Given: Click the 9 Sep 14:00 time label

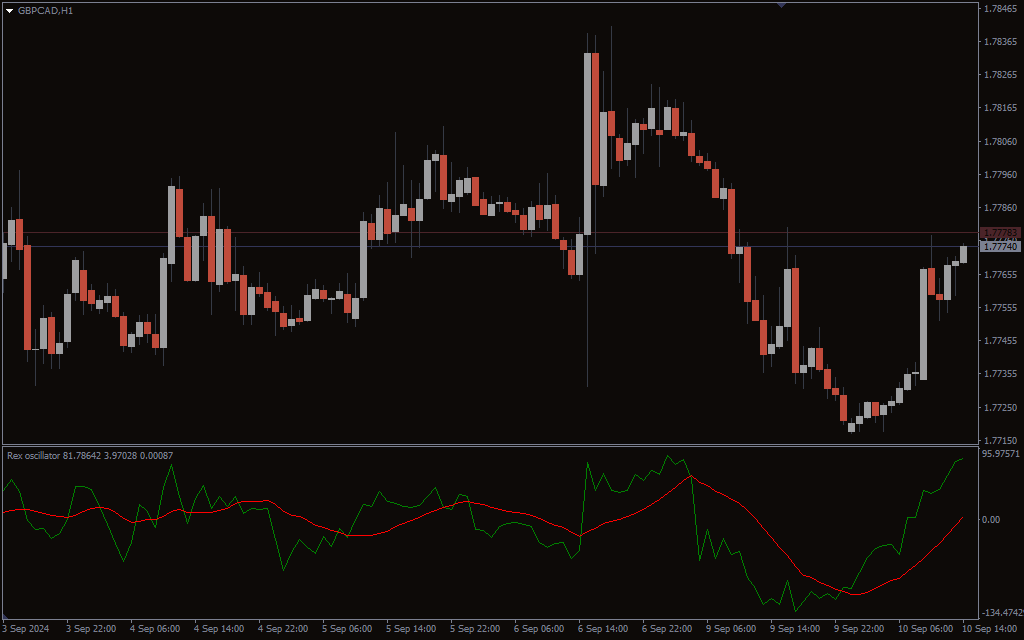Looking at the screenshot, I should [x=796, y=629].
